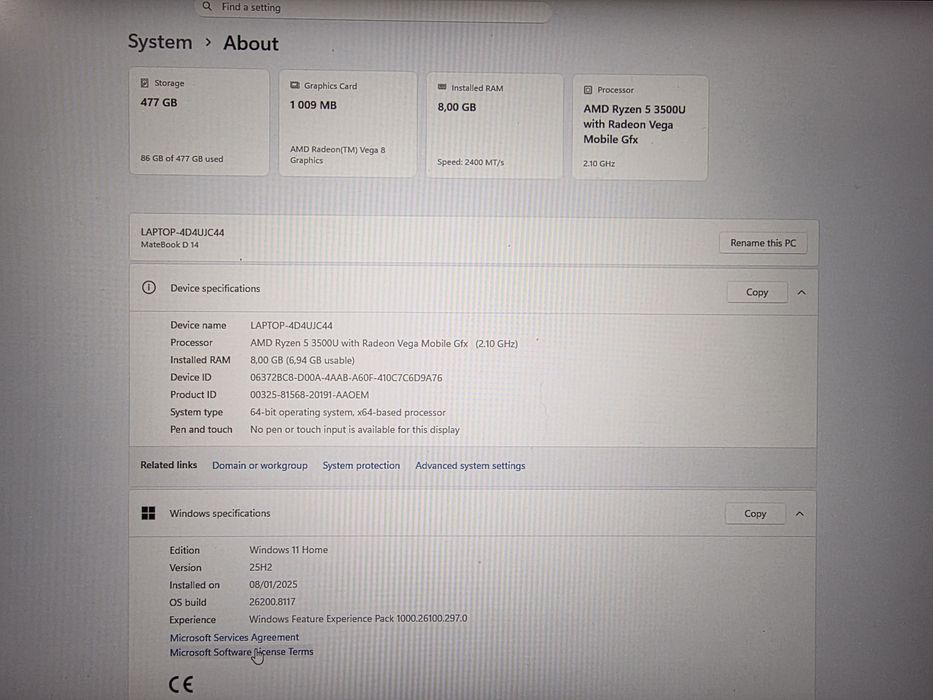Select the Version value 25H2
Viewport: 933px width, 700px height.
coord(261,567)
